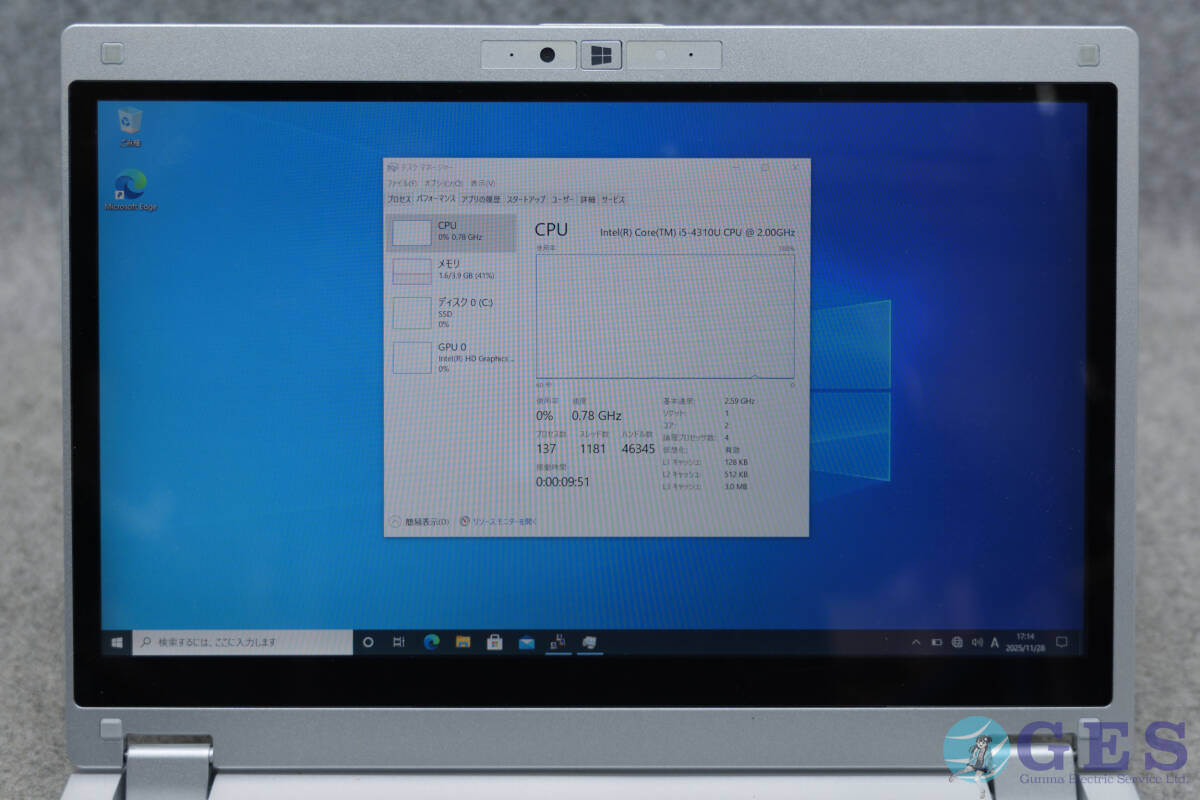The image size is (1200, 800).
Task: Open Microsoft Store from the taskbar
Action: (494, 642)
